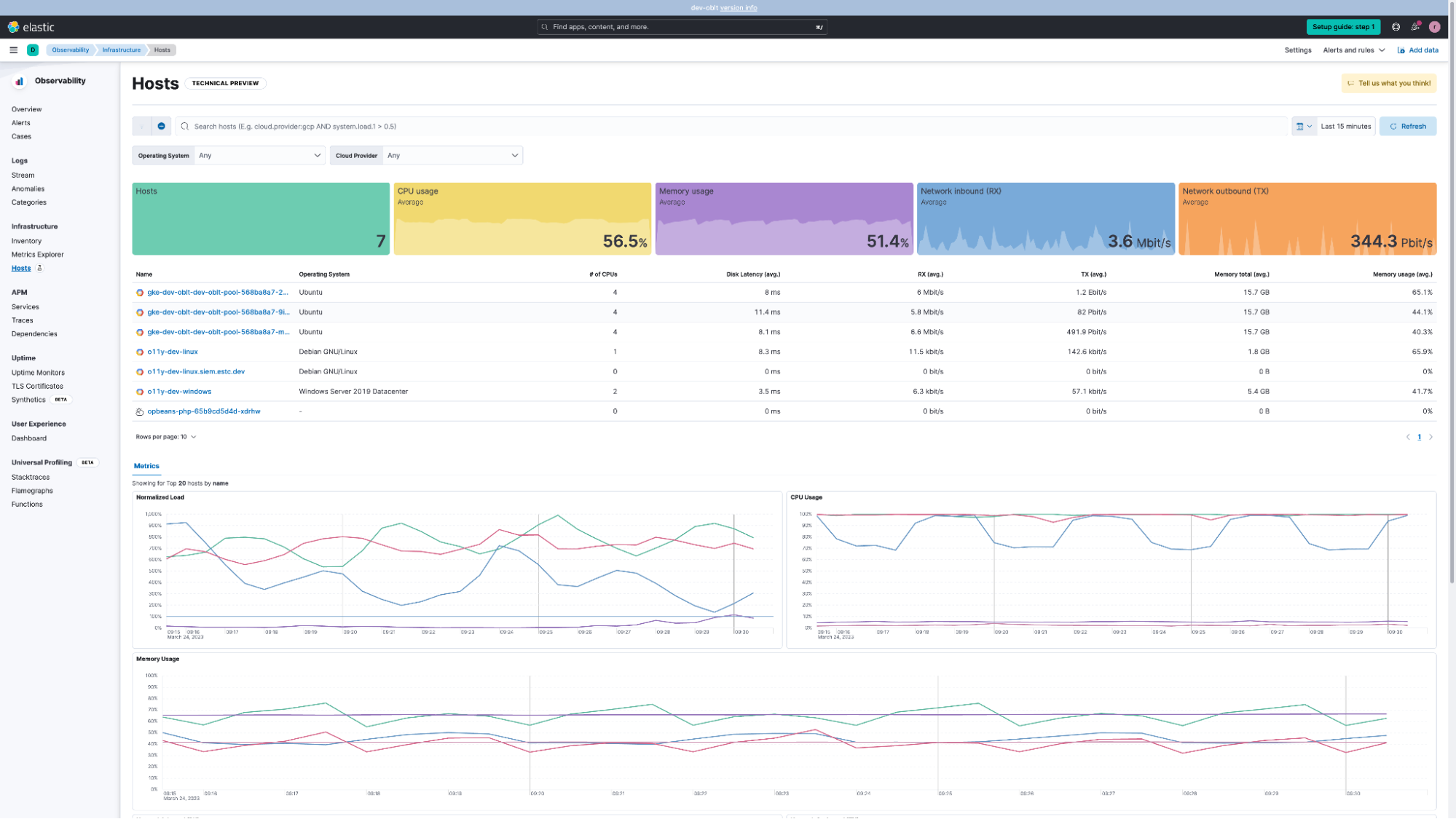1456x819 pixels.
Task: Expand Alerts and rules menu
Action: pos(1354,50)
